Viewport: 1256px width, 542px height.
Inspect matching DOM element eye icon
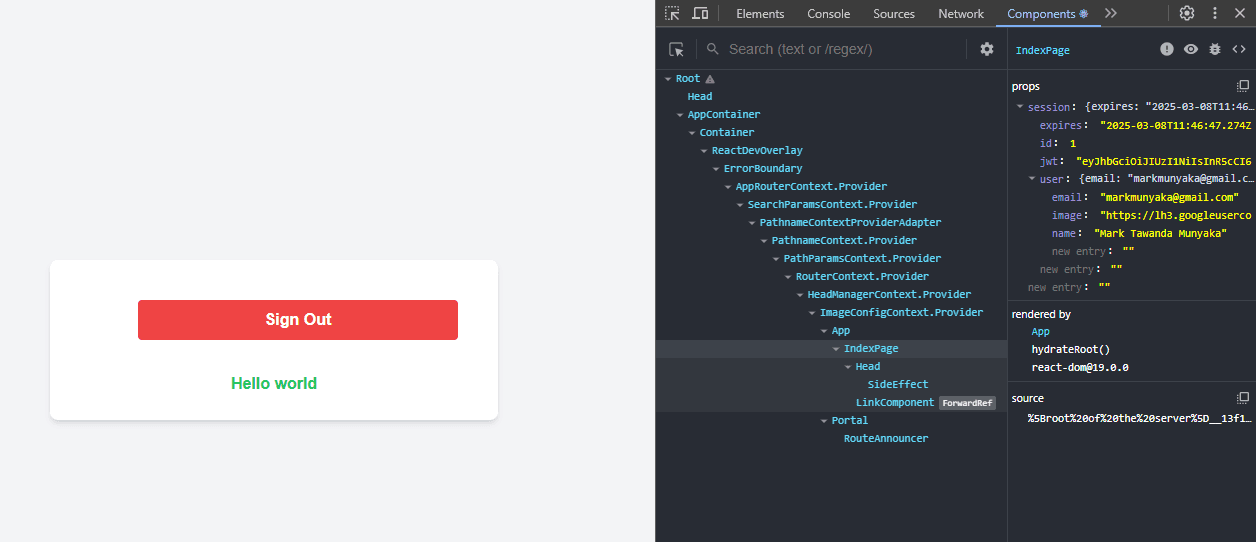(1191, 49)
